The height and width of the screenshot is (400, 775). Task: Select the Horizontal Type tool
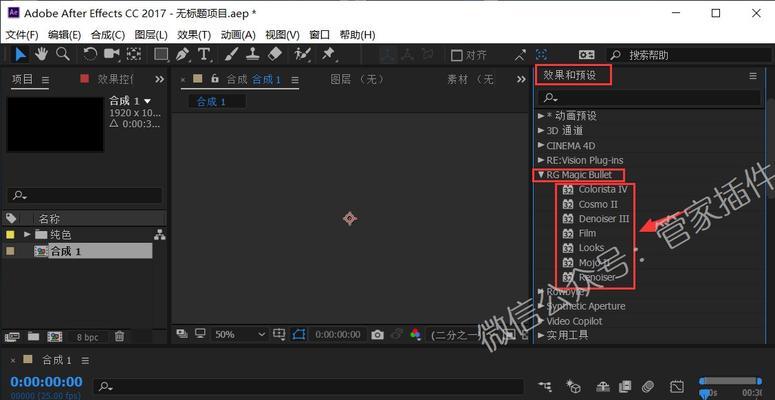pos(204,54)
